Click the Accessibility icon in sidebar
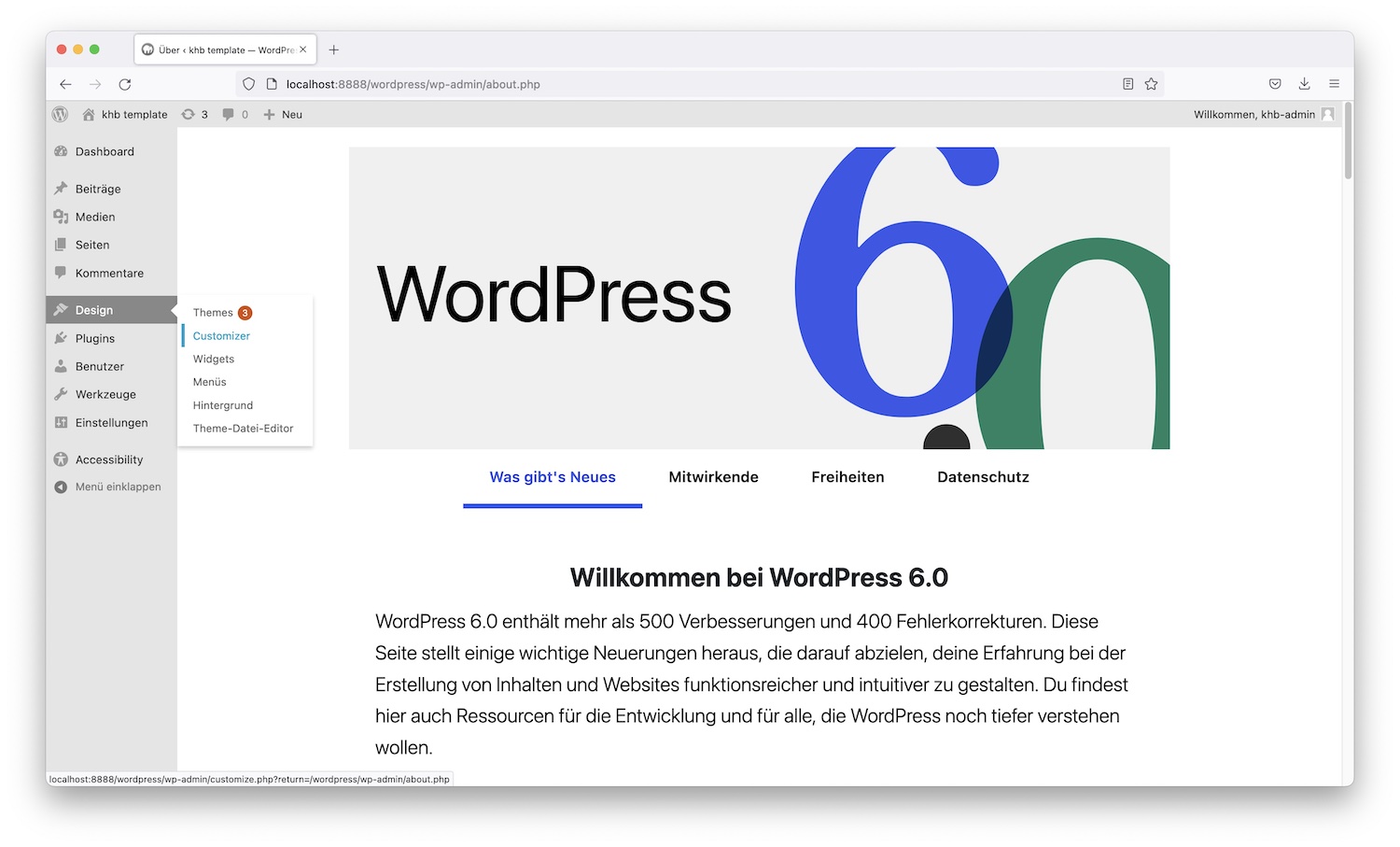Screen dimensions: 1400x847 (x=61, y=459)
